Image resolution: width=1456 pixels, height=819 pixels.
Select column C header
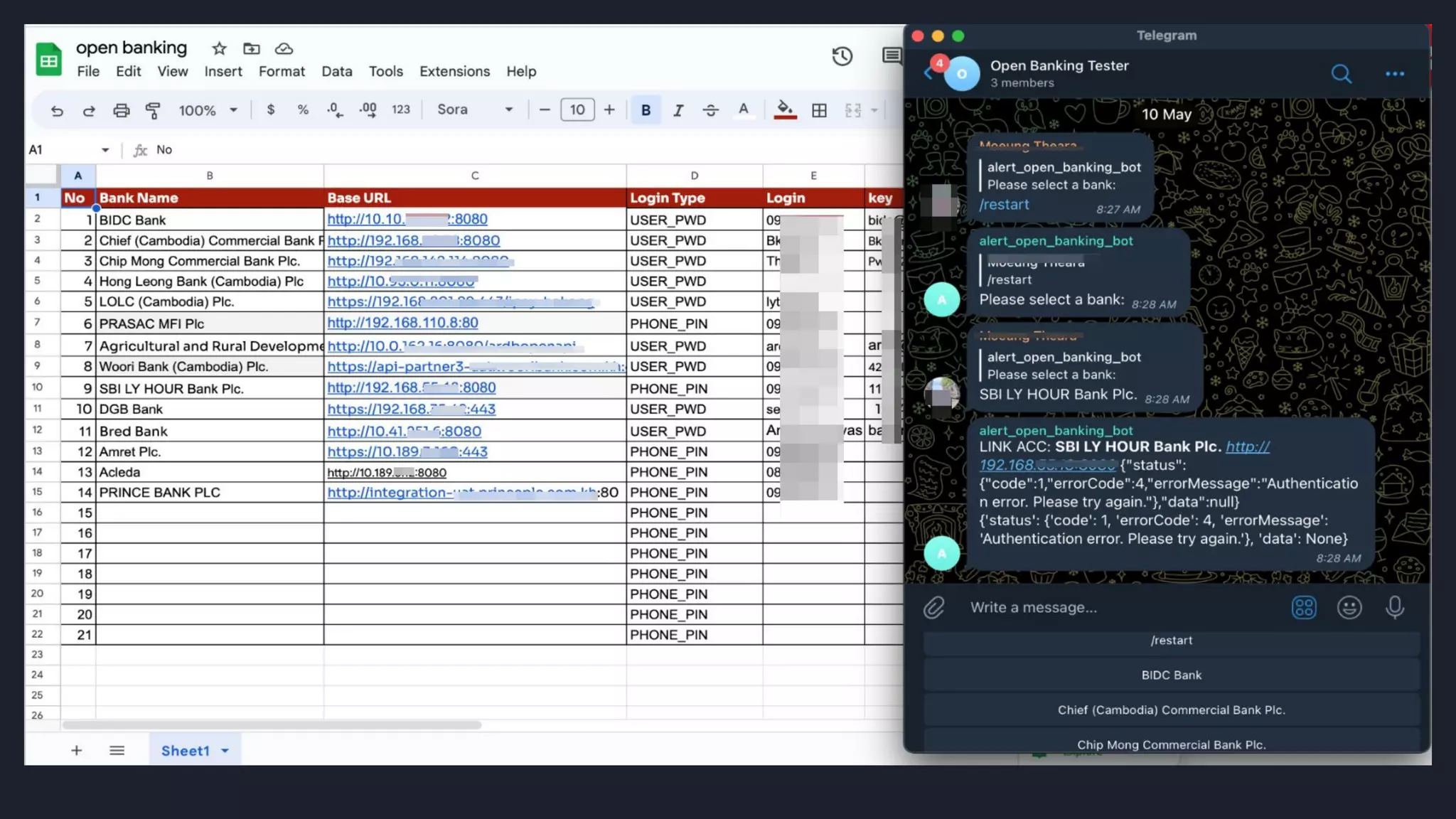(475, 176)
